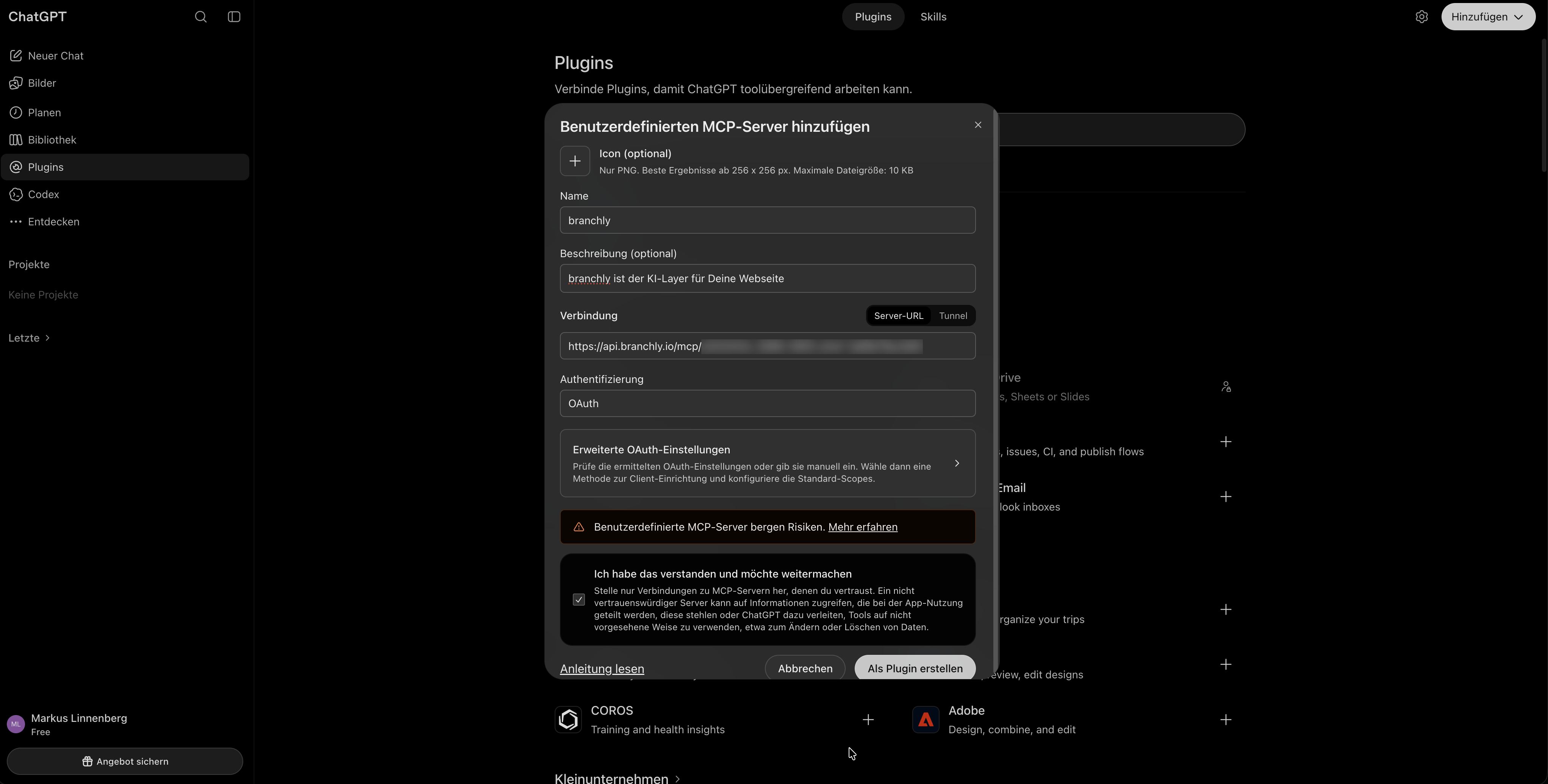The height and width of the screenshot is (784, 1548).
Task: Open Codex from sidebar
Action: (125, 194)
